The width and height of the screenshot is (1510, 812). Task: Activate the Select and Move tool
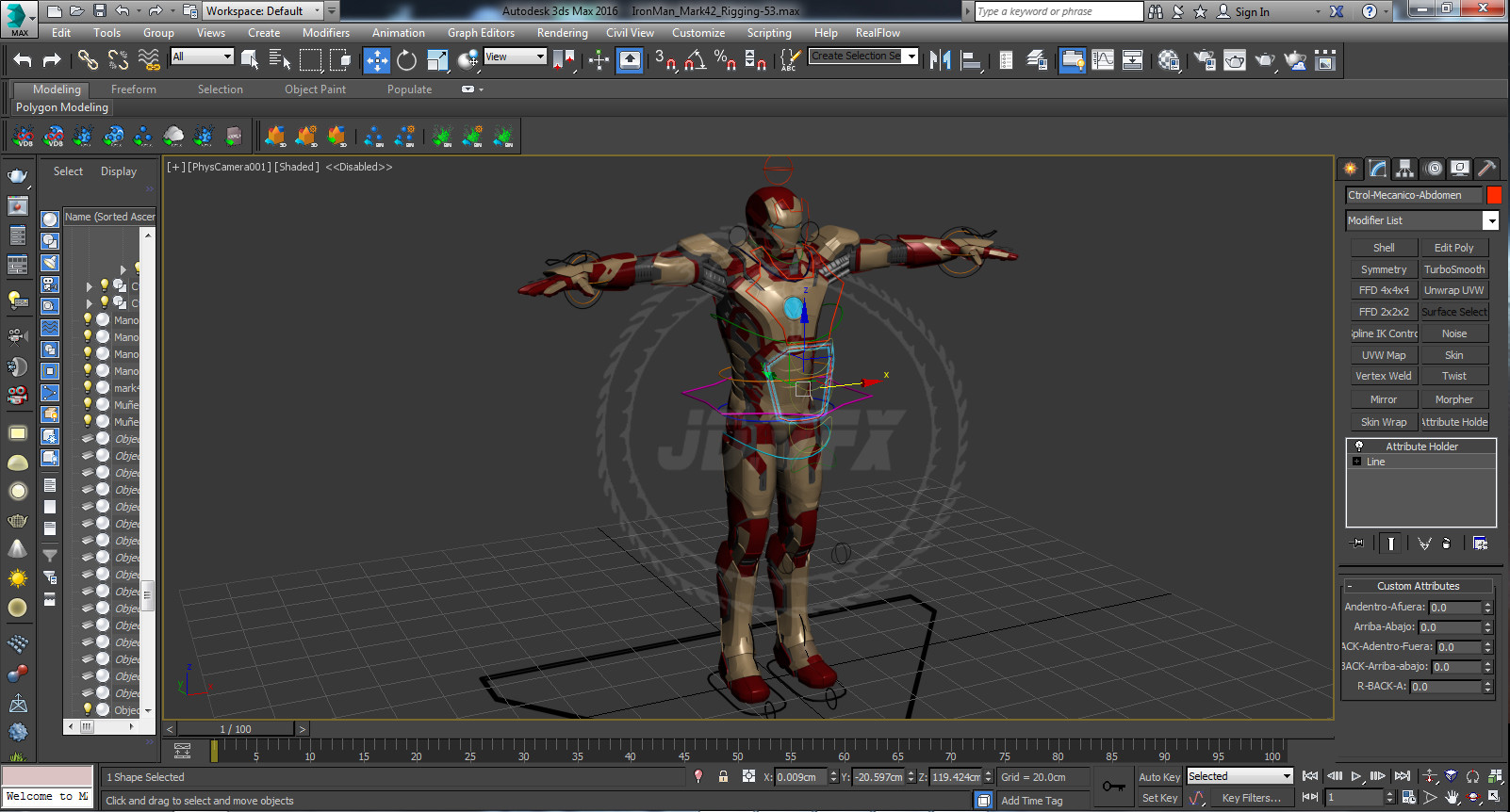[376, 60]
